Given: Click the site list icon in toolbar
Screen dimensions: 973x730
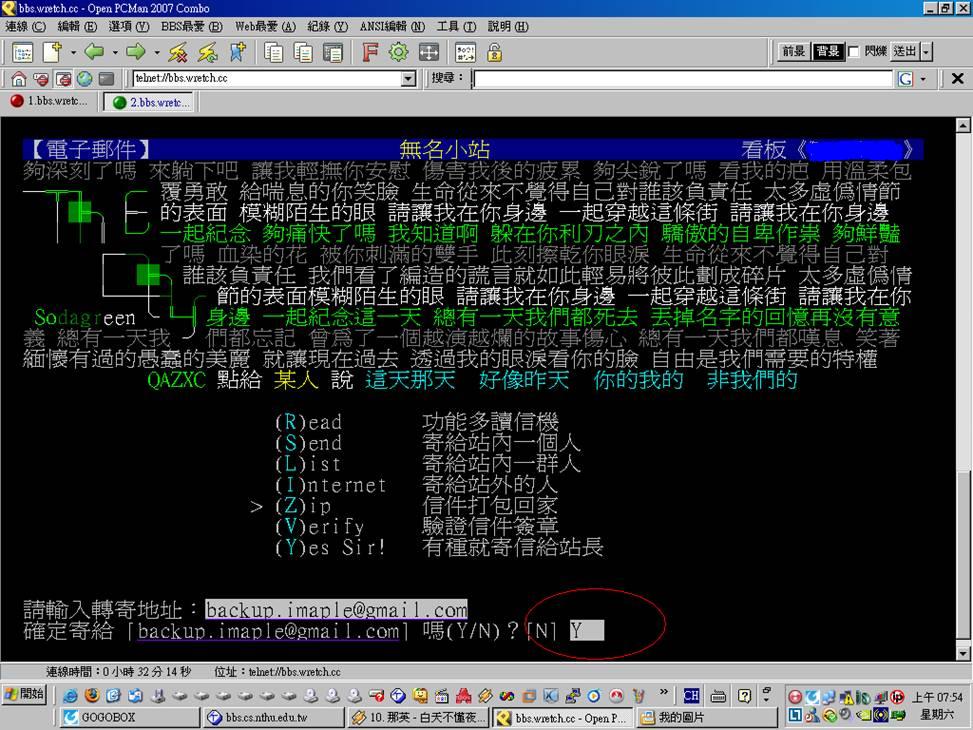Looking at the screenshot, I should [22, 52].
